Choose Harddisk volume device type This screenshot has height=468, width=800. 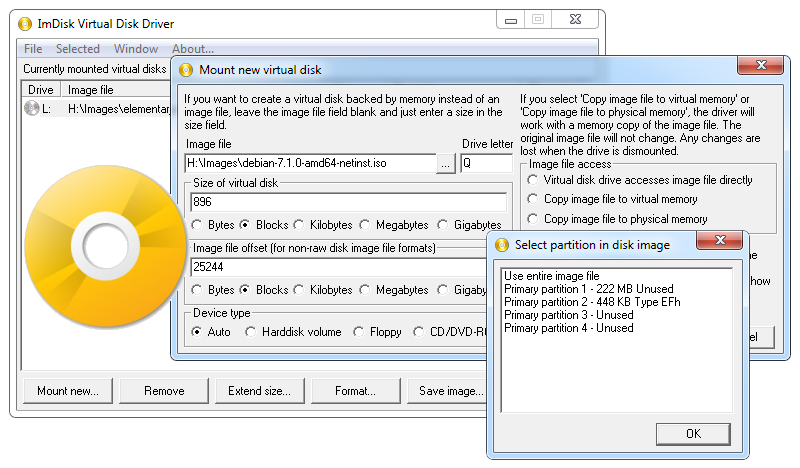click(x=293, y=332)
